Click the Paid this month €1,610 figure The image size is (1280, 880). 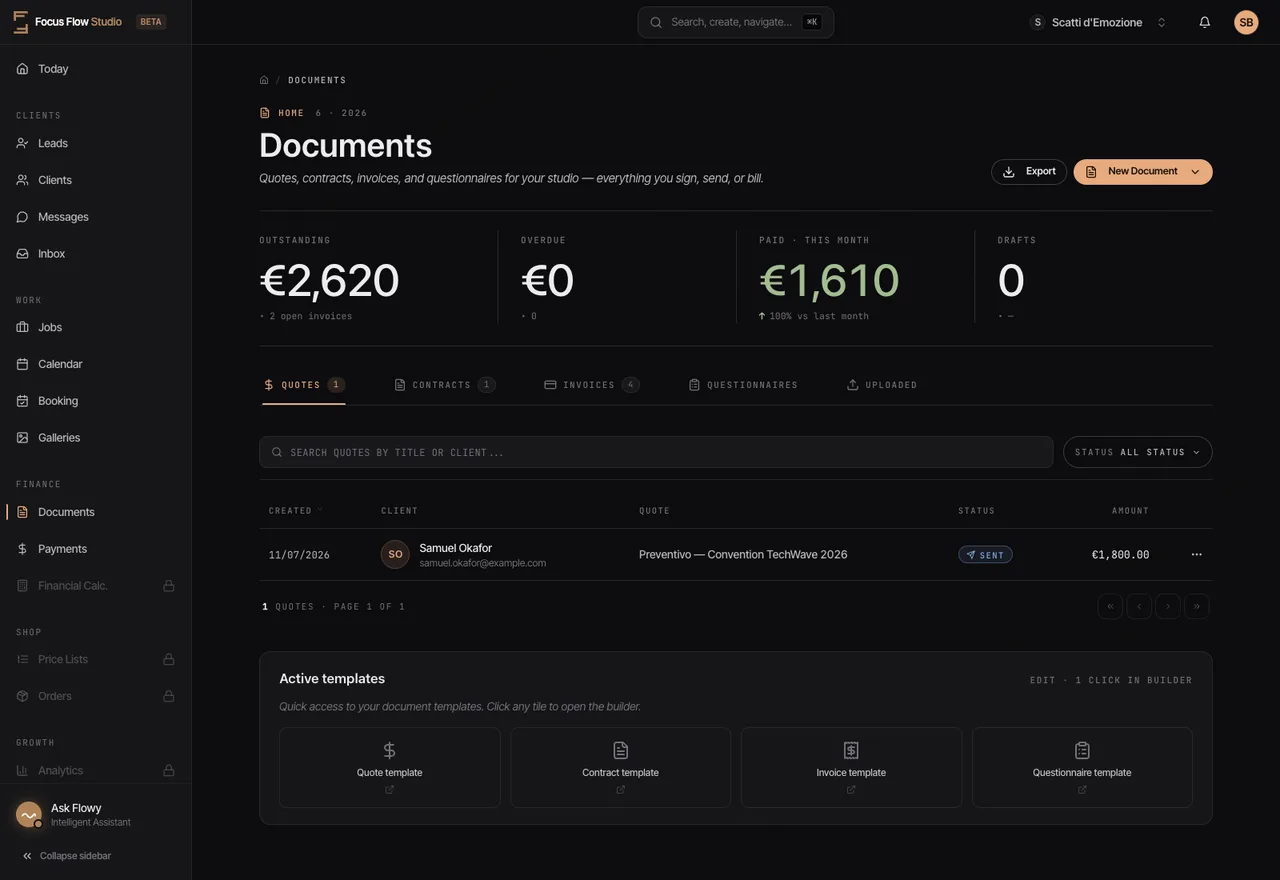(830, 280)
